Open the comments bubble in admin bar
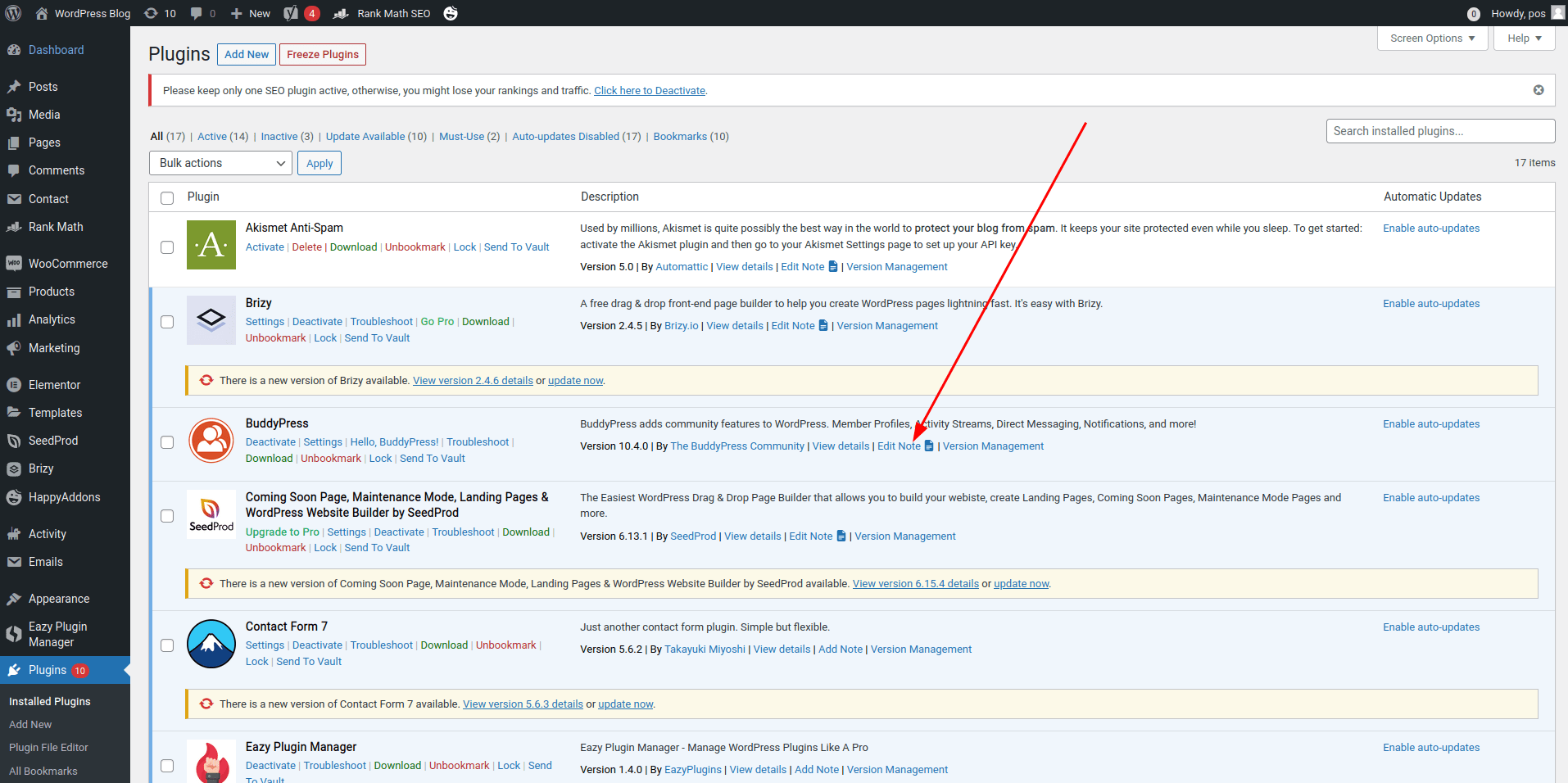Image resolution: width=1568 pixels, height=783 pixels. pyautogui.click(x=202, y=13)
